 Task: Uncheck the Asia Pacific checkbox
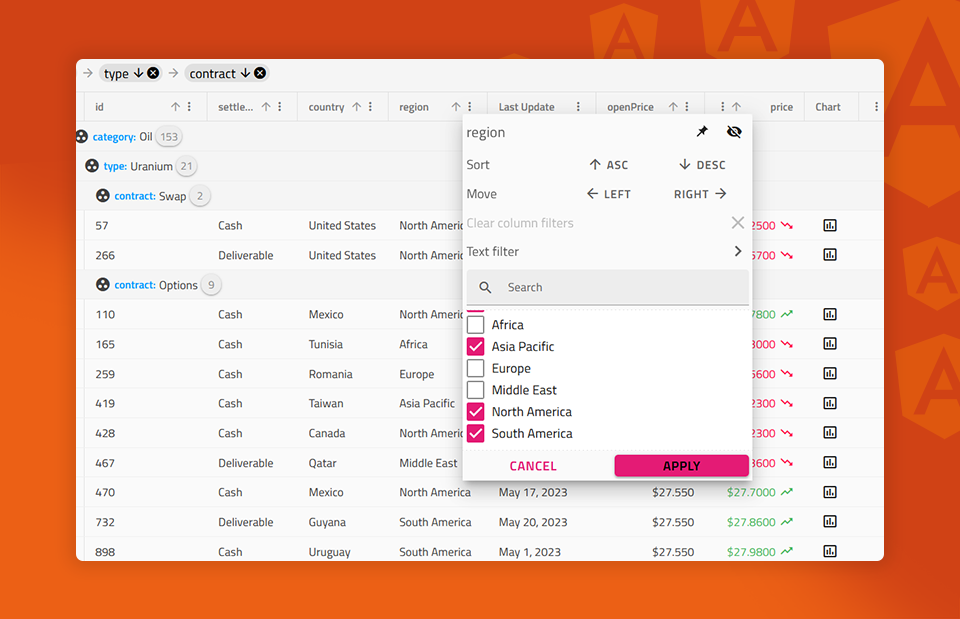[477, 346]
